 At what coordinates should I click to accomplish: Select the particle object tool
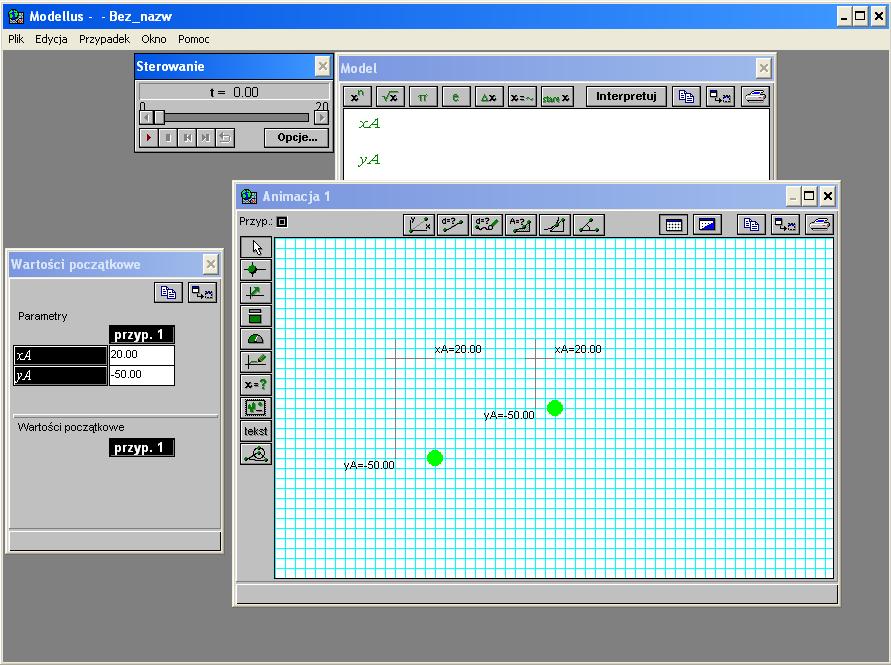(256, 270)
